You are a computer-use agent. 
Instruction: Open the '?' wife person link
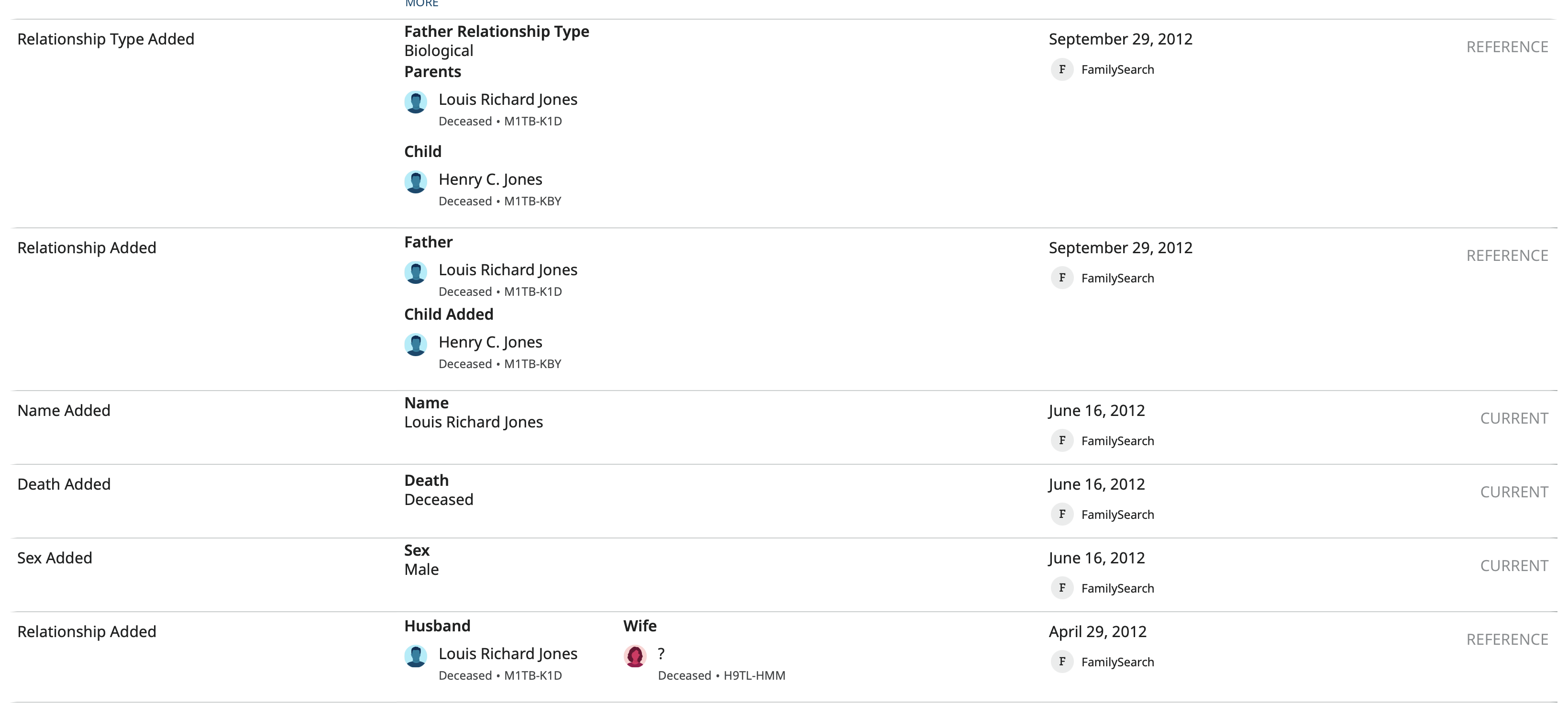[x=661, y=653]
